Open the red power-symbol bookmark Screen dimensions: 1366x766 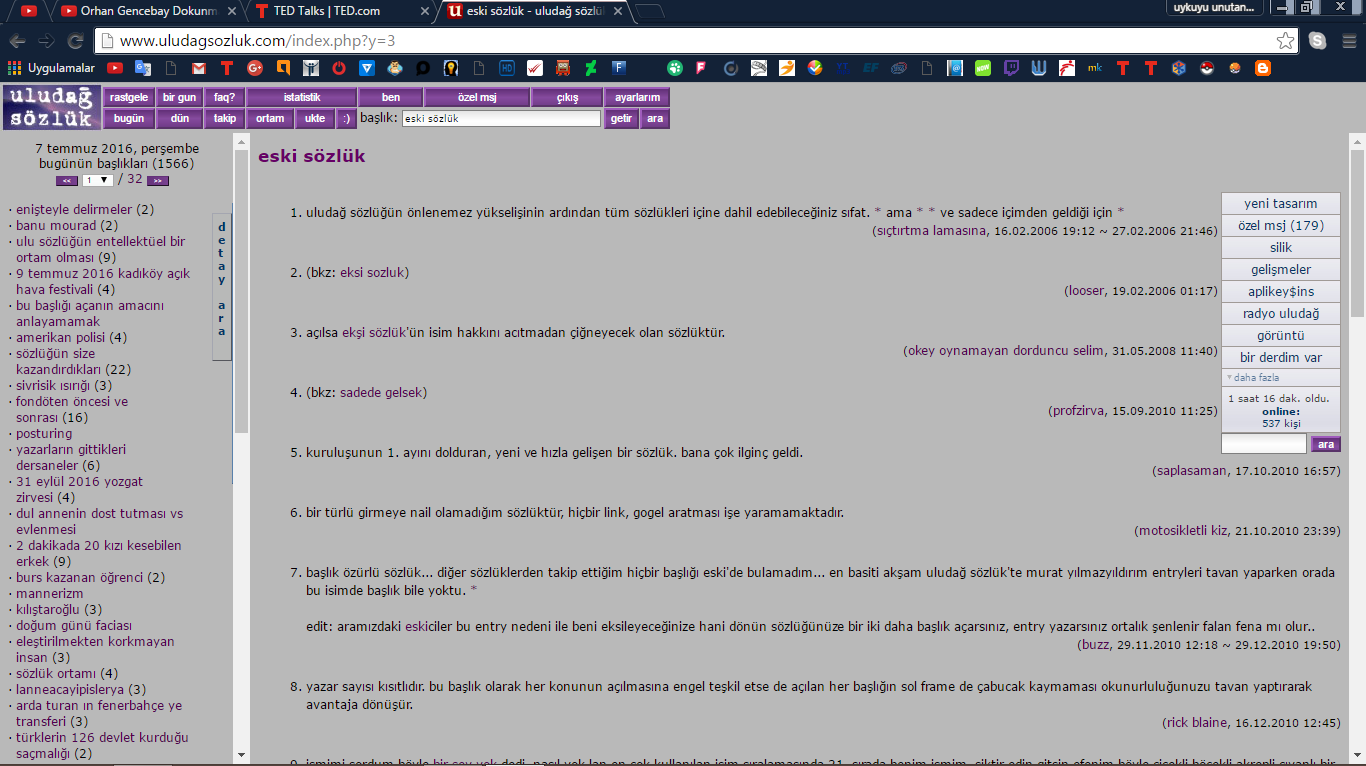pyautogui.click(x=339, y=68)
